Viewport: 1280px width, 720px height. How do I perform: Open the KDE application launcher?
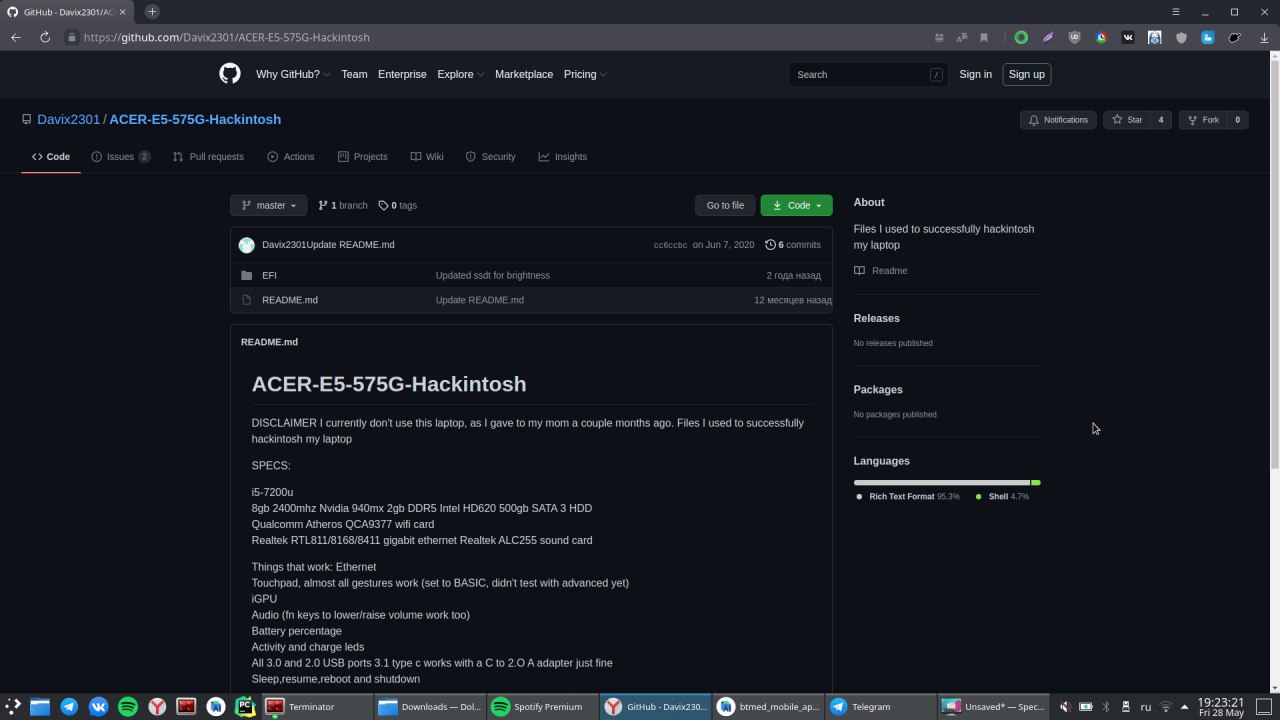tap(13, 707)
